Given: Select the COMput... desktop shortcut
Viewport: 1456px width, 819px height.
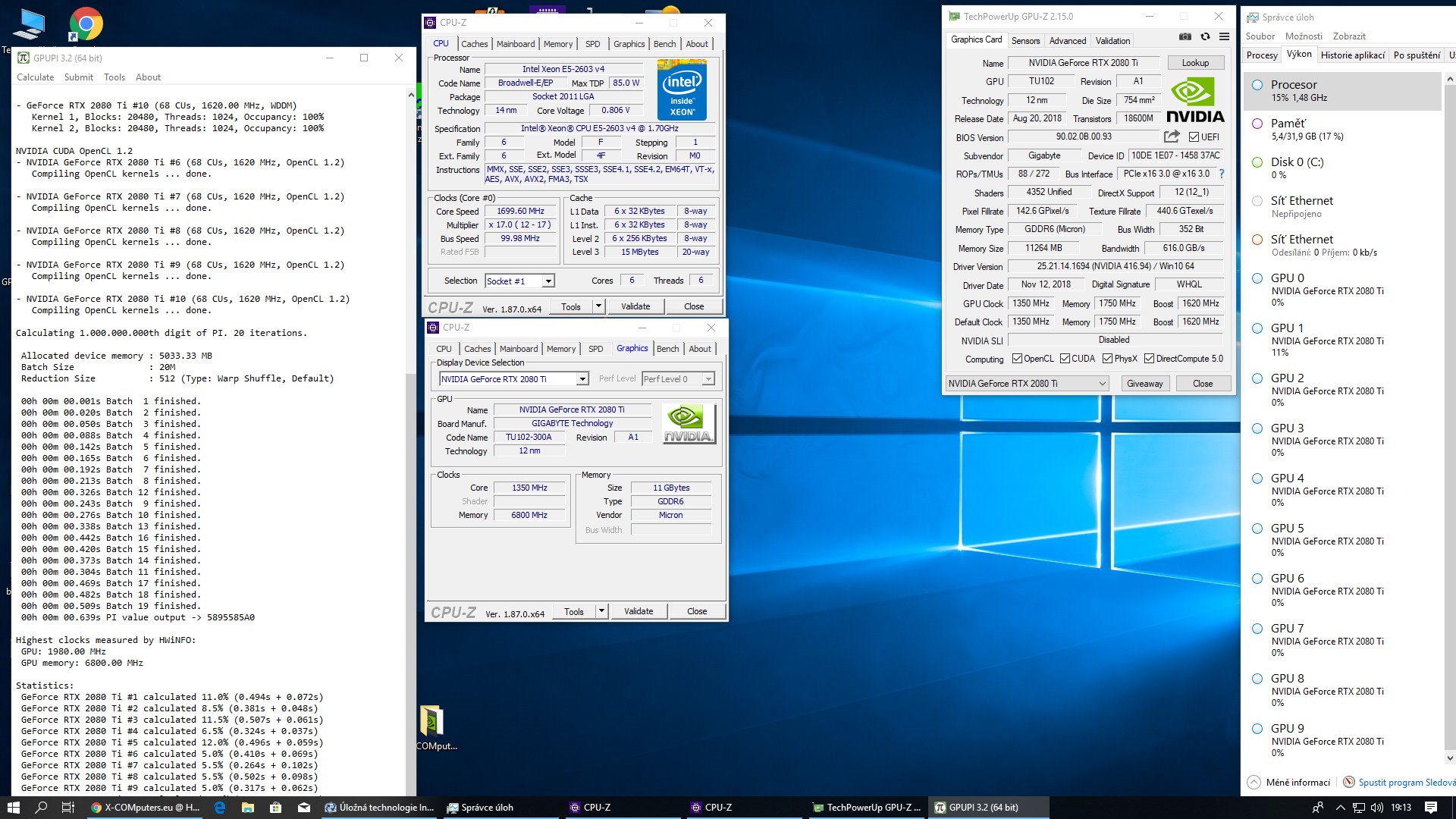Looking at the screenshot, I should coord(436,728).
